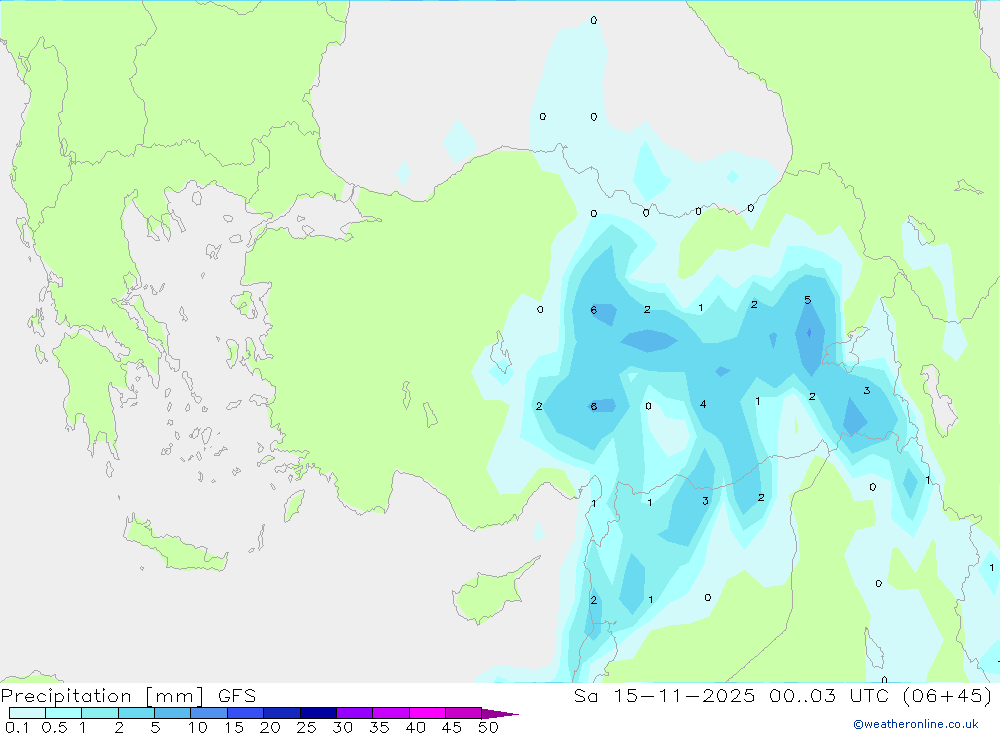Click the "GFS" model label
The width and height of the screenshot is (1000, 733).
(237, 695)
